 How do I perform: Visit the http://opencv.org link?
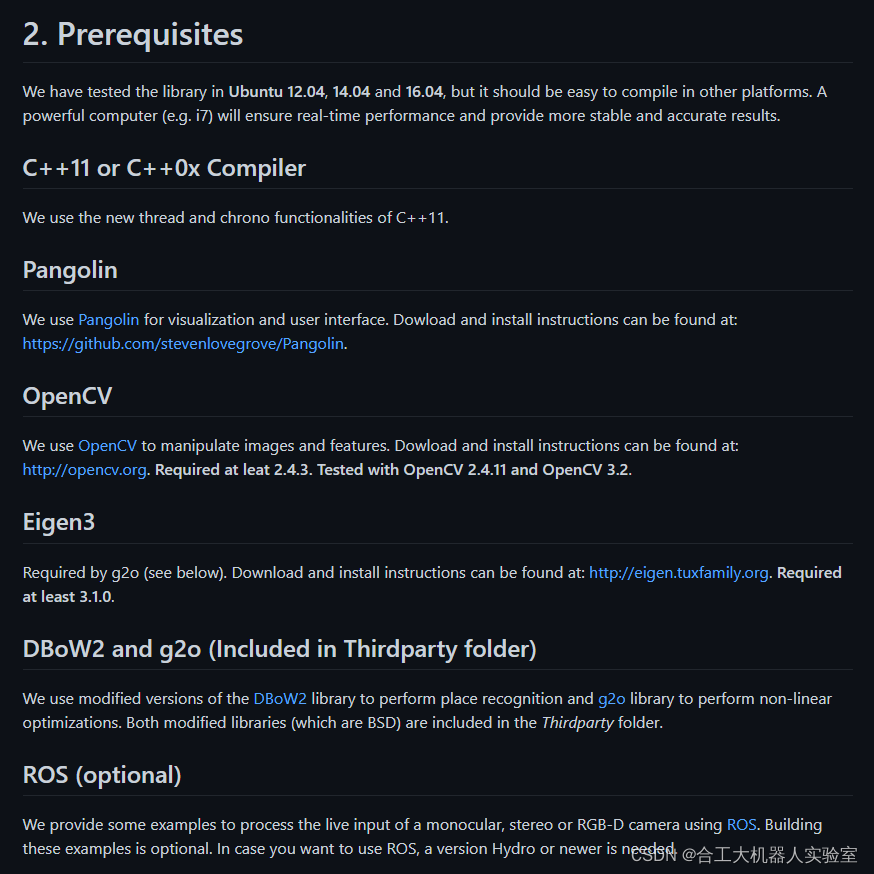(84, 470)
